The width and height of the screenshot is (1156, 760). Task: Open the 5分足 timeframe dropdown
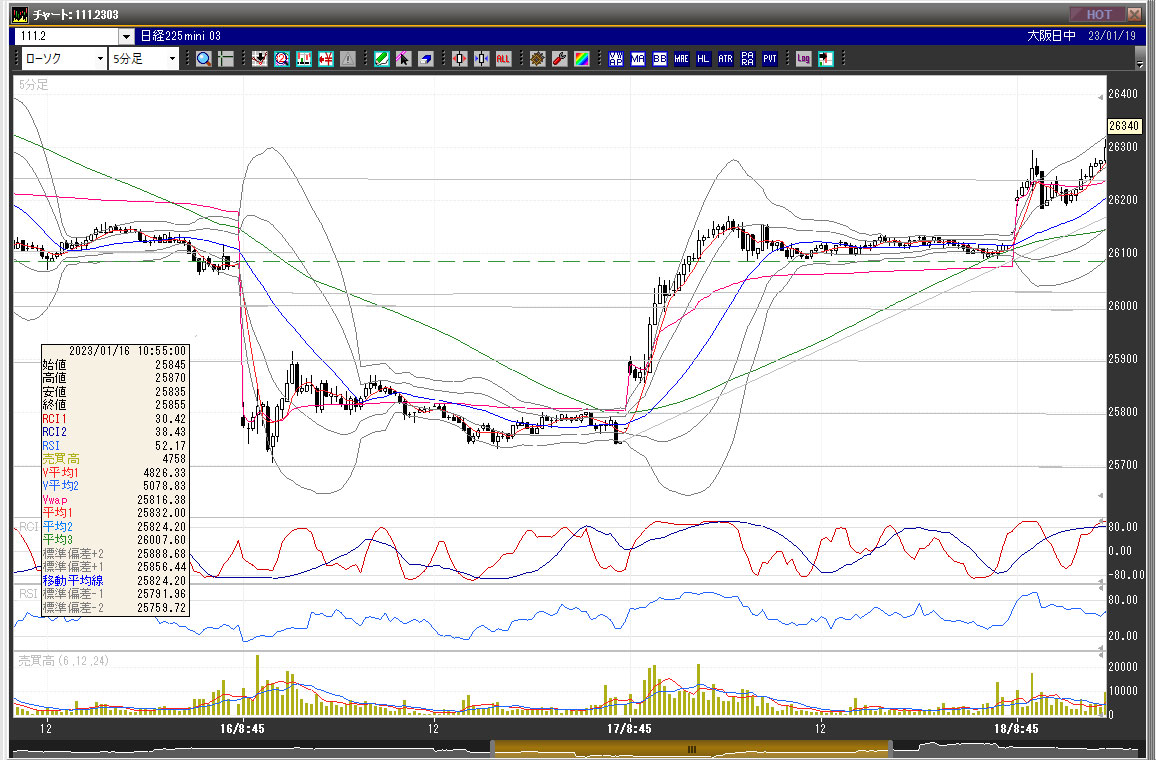pyautogui.click(x=144, y=59)
